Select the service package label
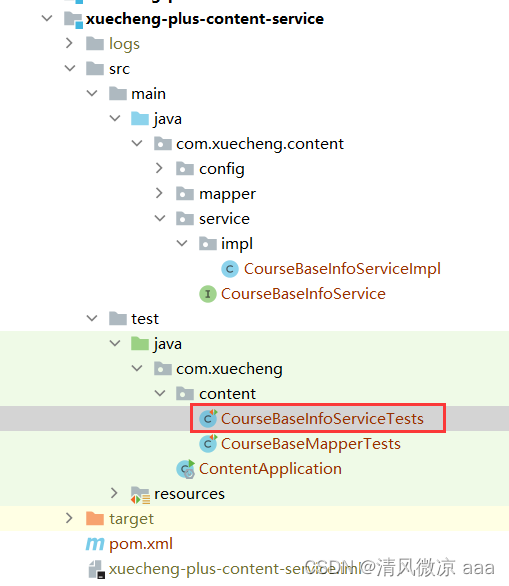 pos(224,219)
